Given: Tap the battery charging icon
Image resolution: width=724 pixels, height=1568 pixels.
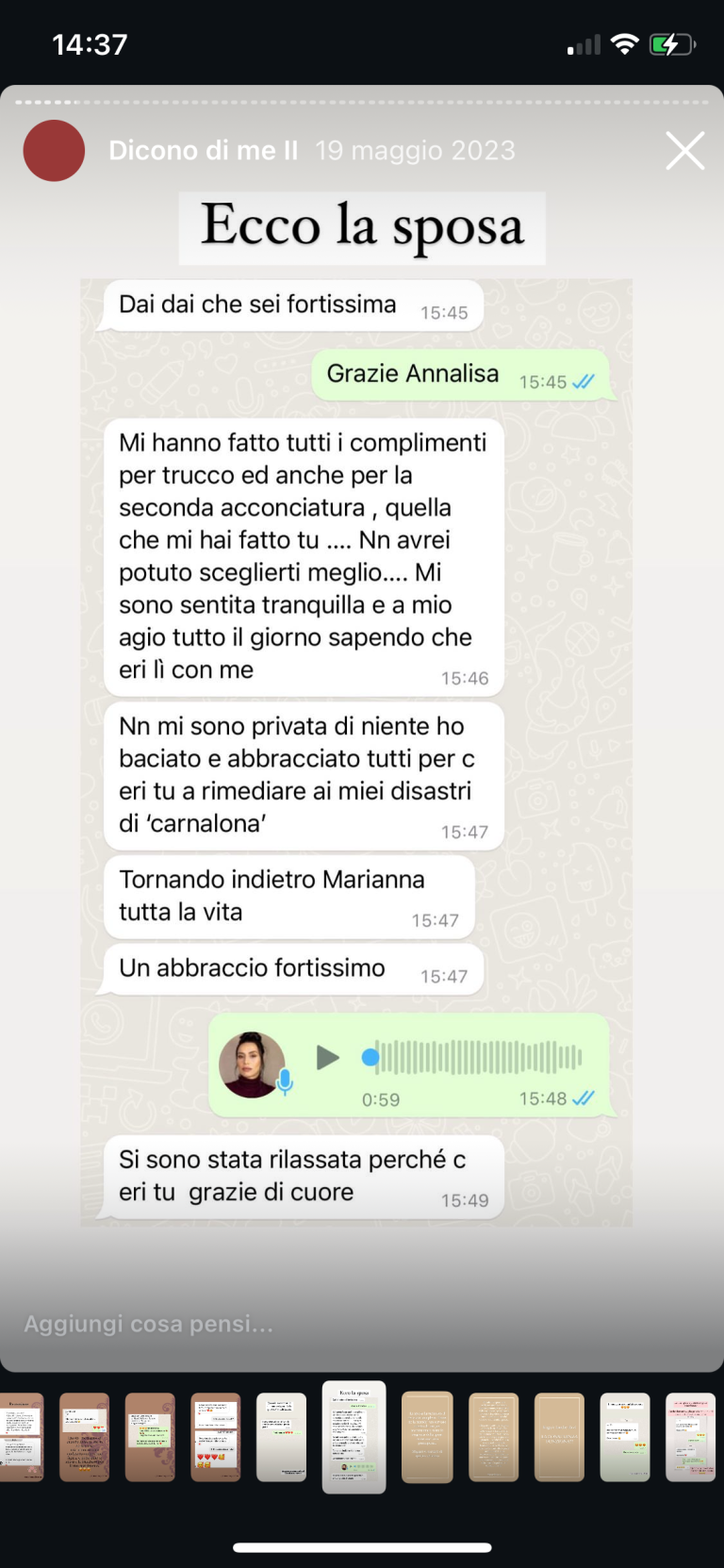Looking at the screenshot, I should (x=672, y=44).
